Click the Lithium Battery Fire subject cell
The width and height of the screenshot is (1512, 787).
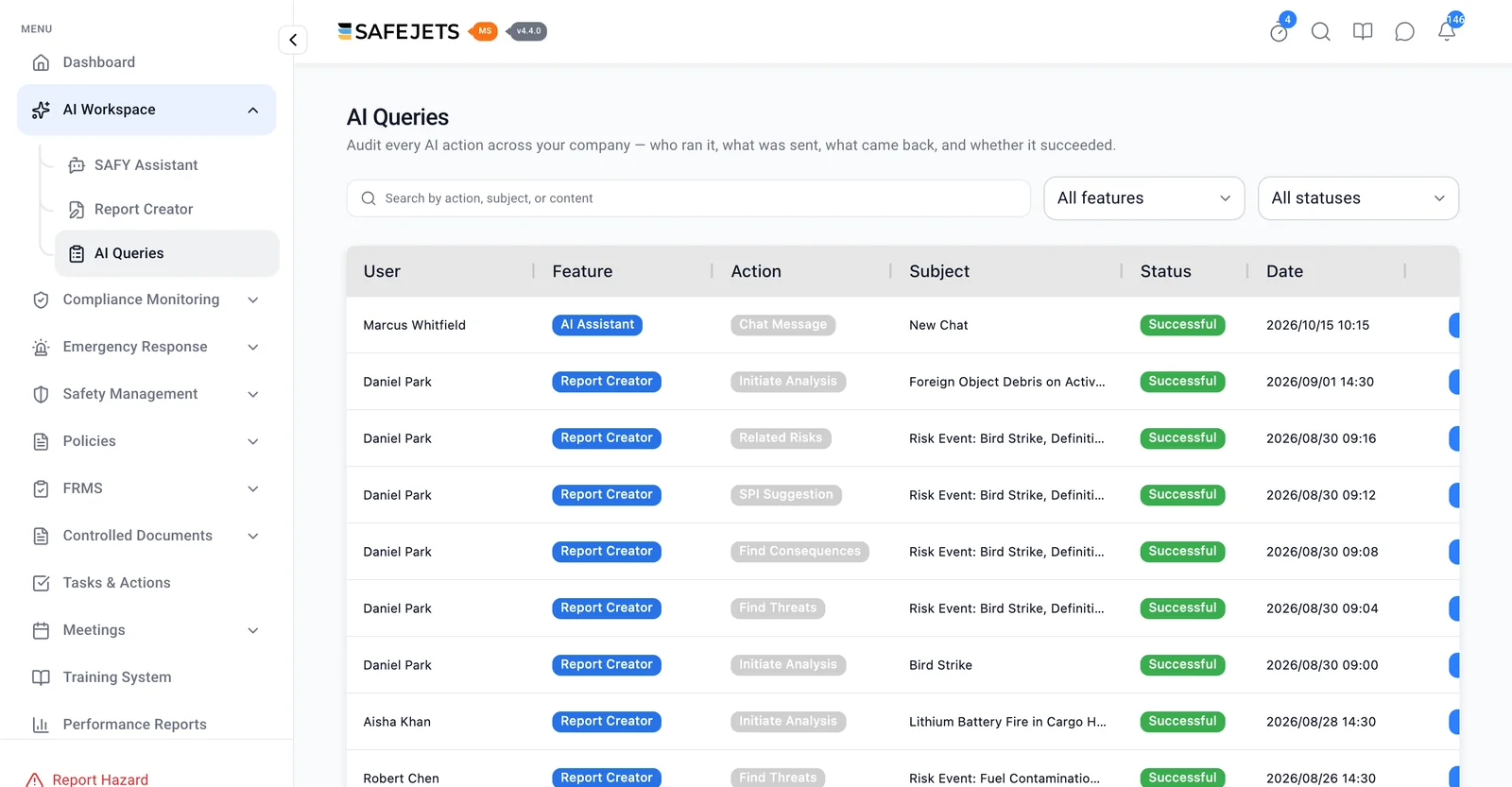[x=1007, y=722]
